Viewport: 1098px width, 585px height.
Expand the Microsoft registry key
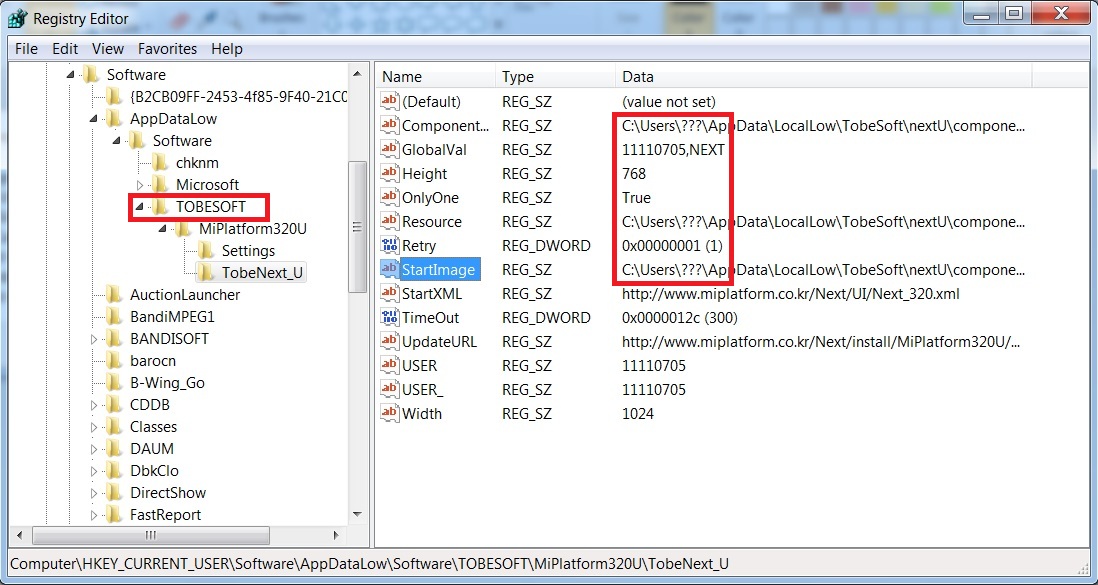[x=141, y=185]
